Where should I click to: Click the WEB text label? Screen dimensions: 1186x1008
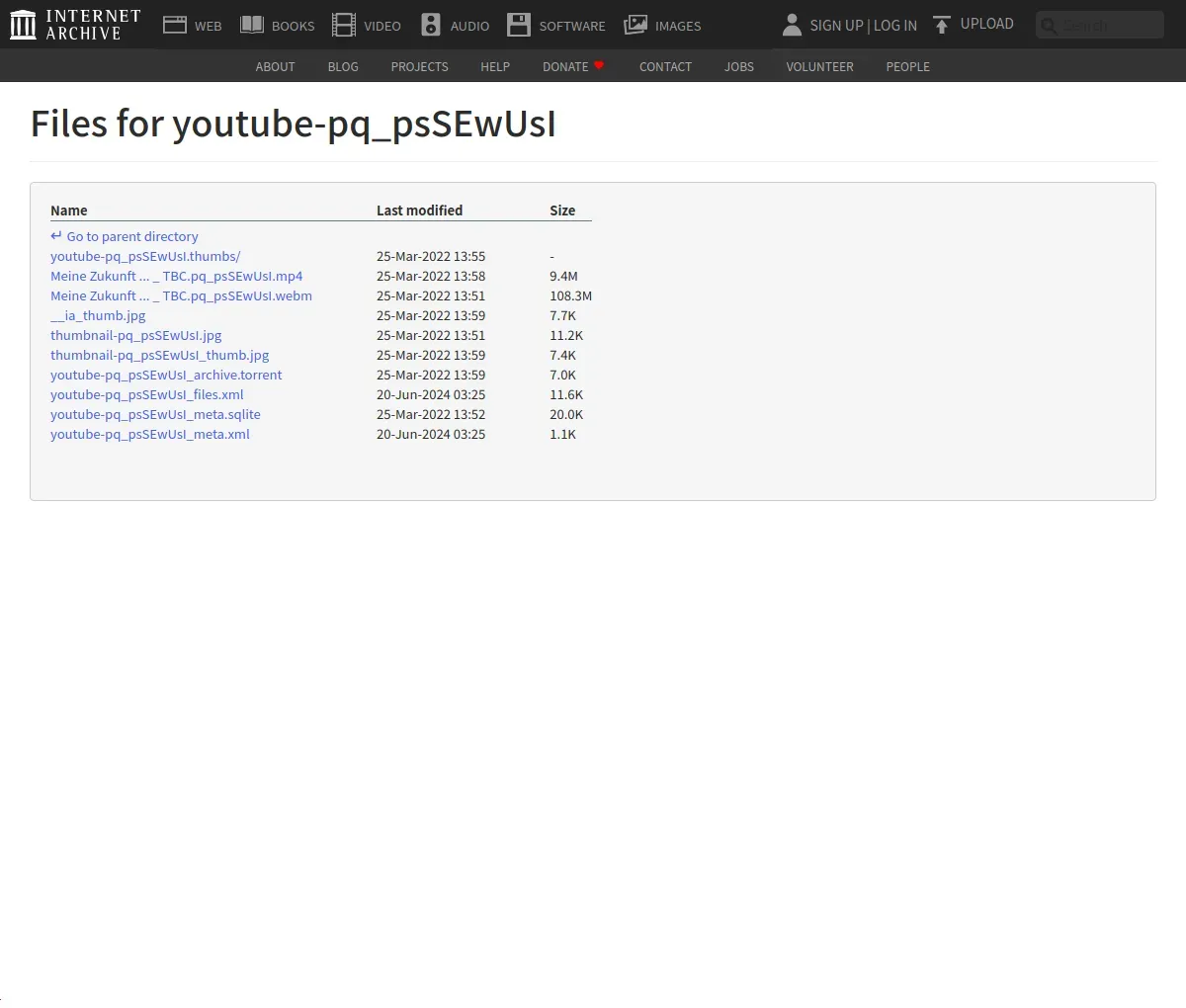click(x=209, y=26)
